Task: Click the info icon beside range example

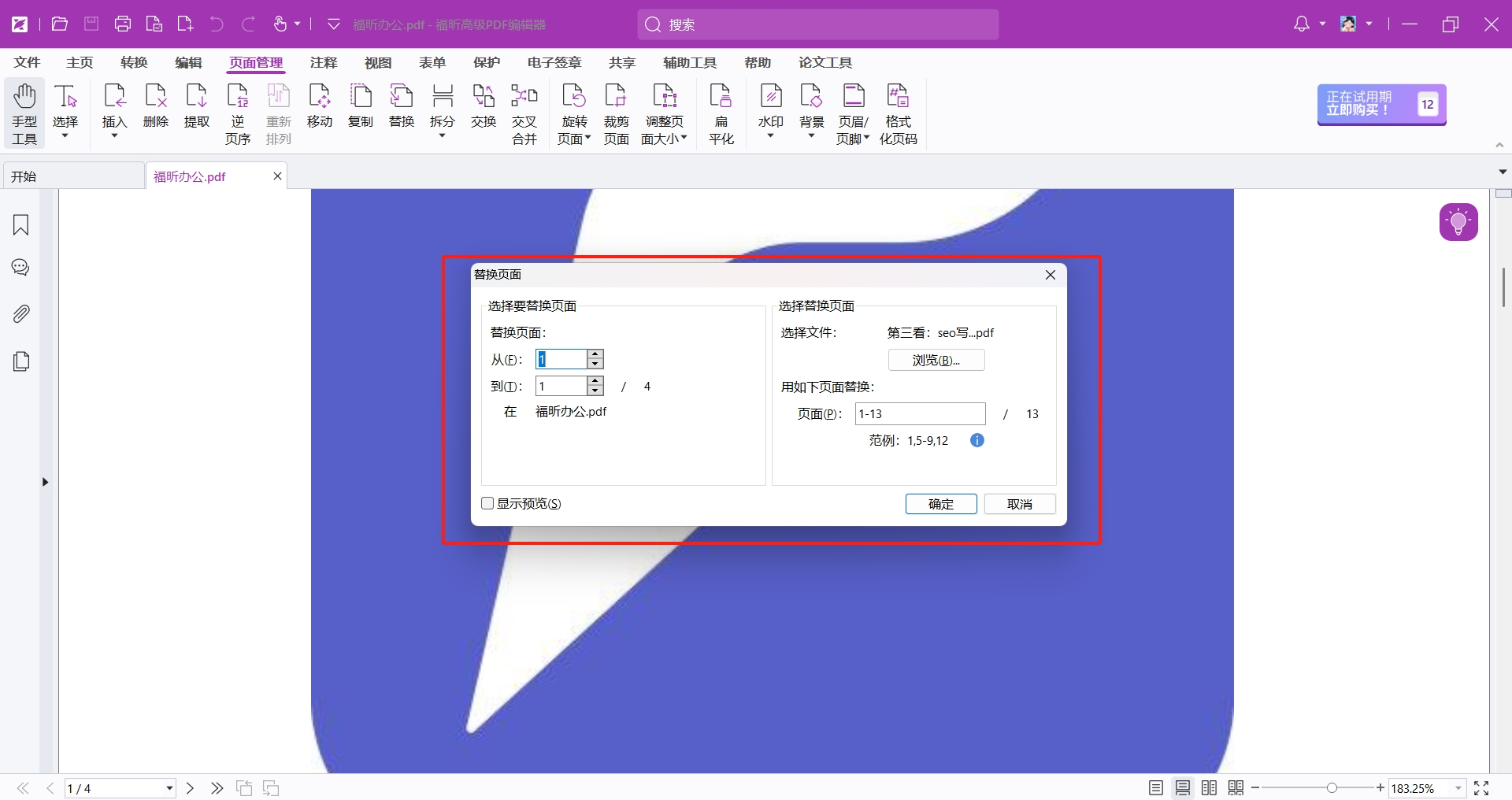Action: (x=977, y=440)
